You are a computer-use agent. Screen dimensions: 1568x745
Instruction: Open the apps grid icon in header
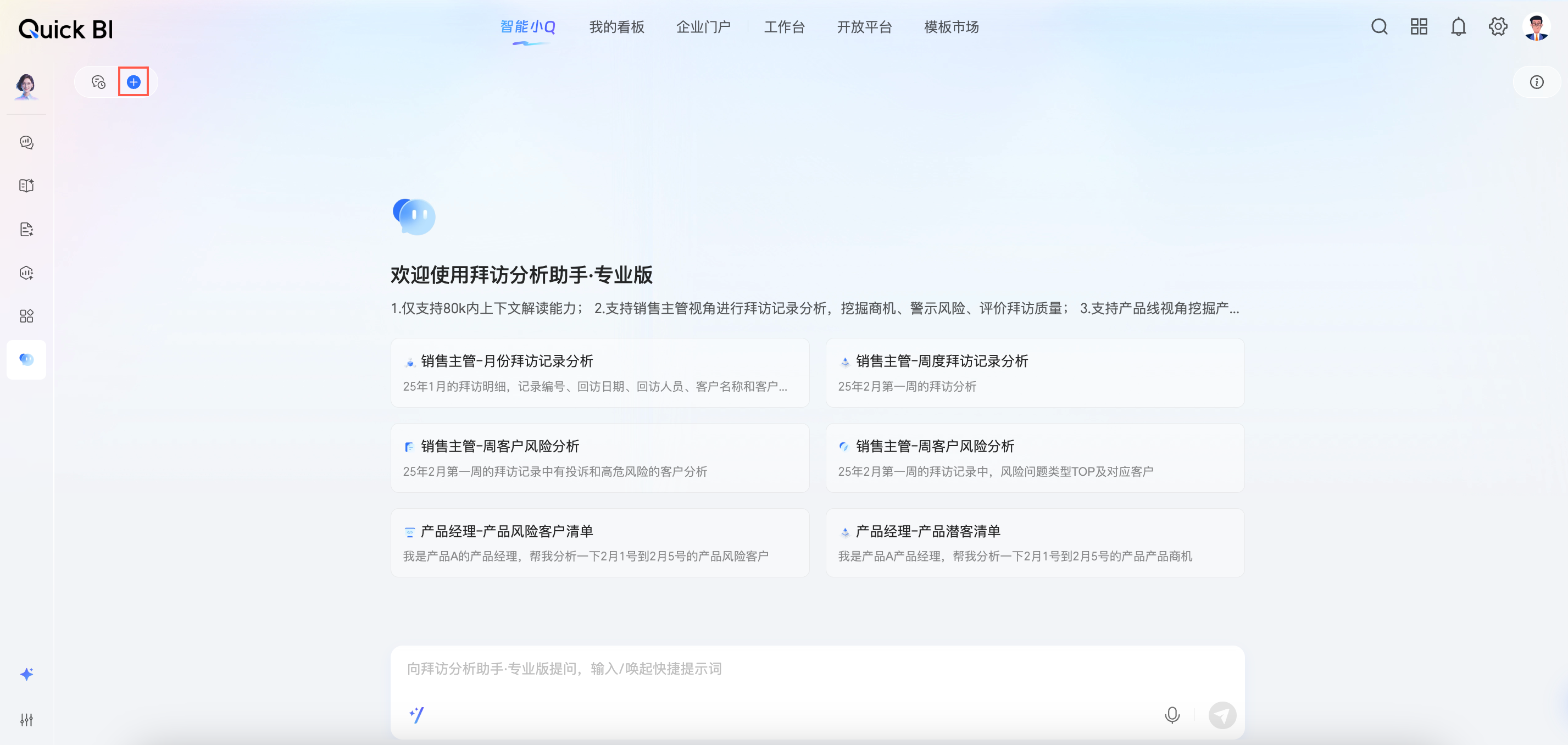click(1419, 27)
